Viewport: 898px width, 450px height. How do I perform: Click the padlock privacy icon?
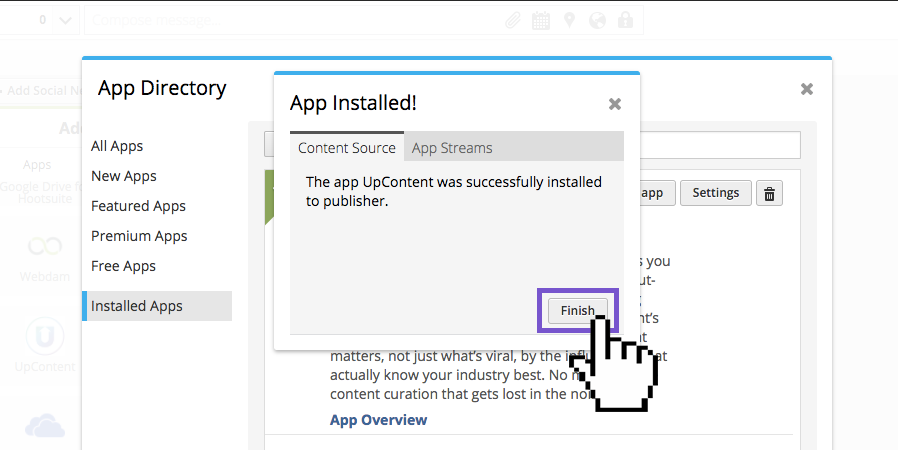click(x=625, y=21)
